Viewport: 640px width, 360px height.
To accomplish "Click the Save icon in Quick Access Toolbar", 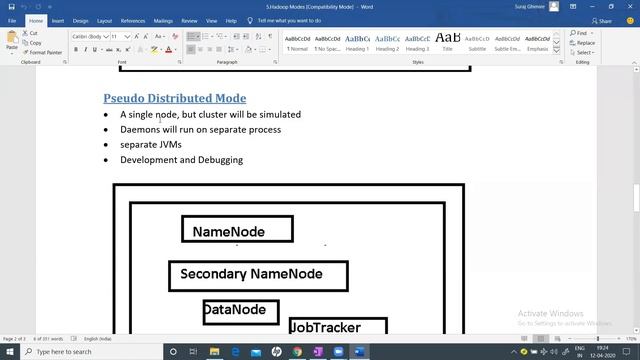I will 11,7.
